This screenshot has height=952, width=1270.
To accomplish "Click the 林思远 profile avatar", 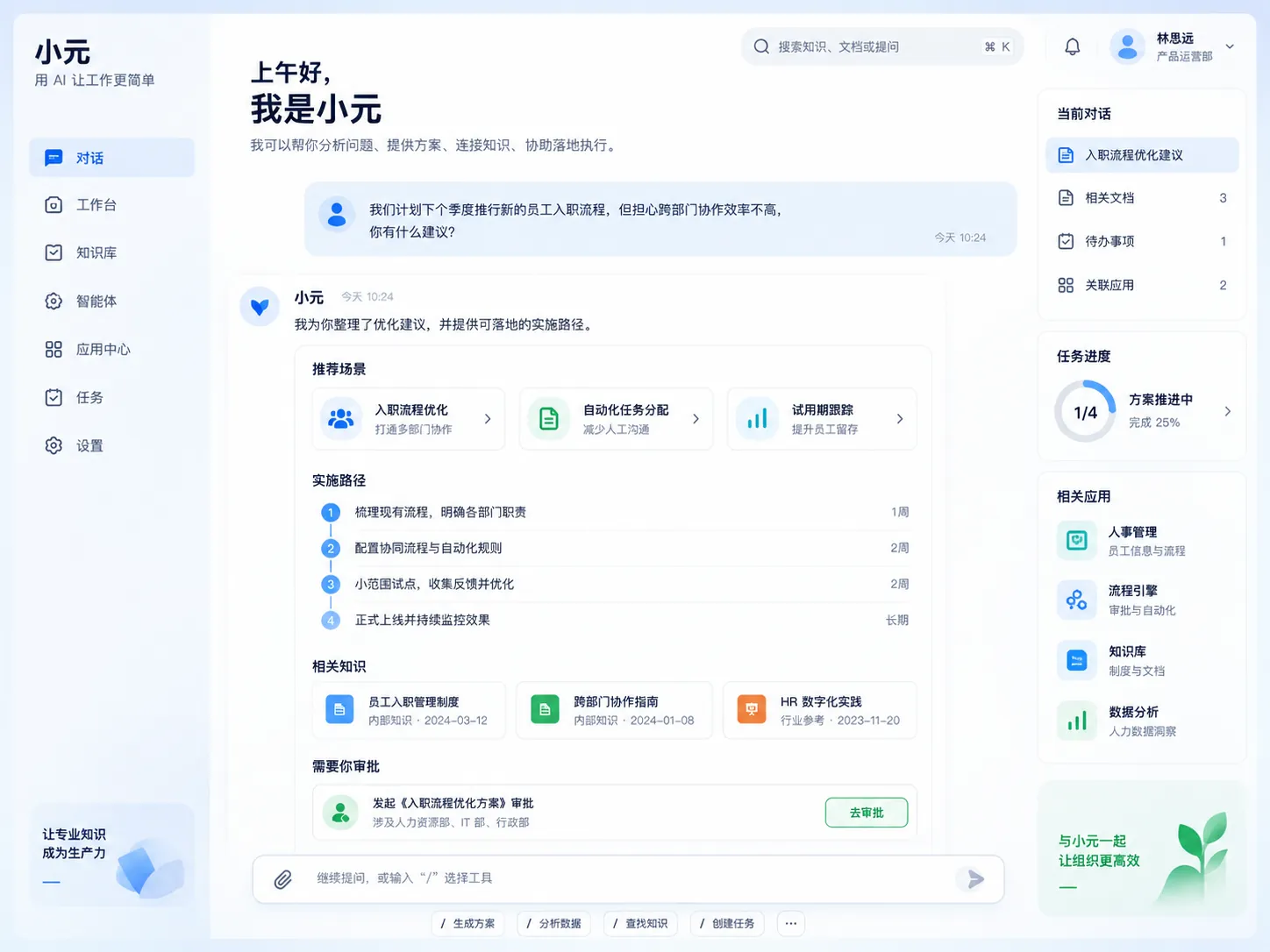I will 1128,46.
